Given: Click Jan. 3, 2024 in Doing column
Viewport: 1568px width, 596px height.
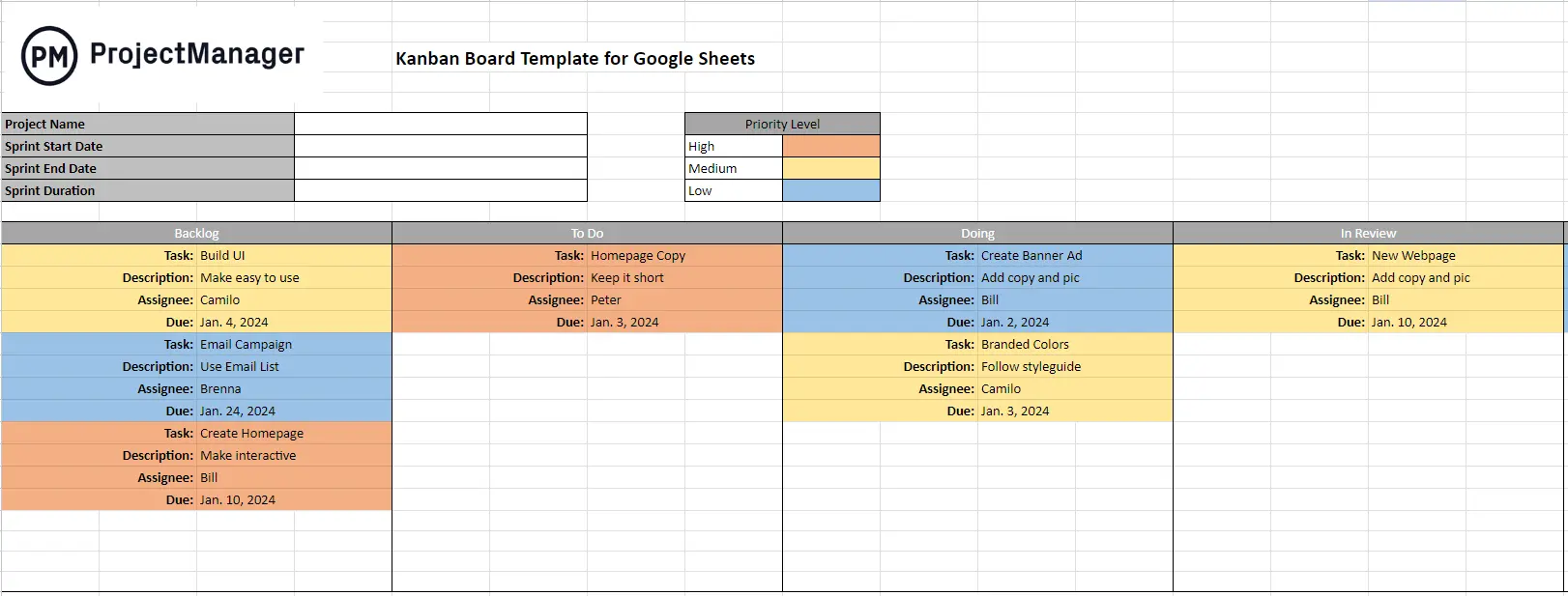Looking at the screenshot, I should point(1075,411).
